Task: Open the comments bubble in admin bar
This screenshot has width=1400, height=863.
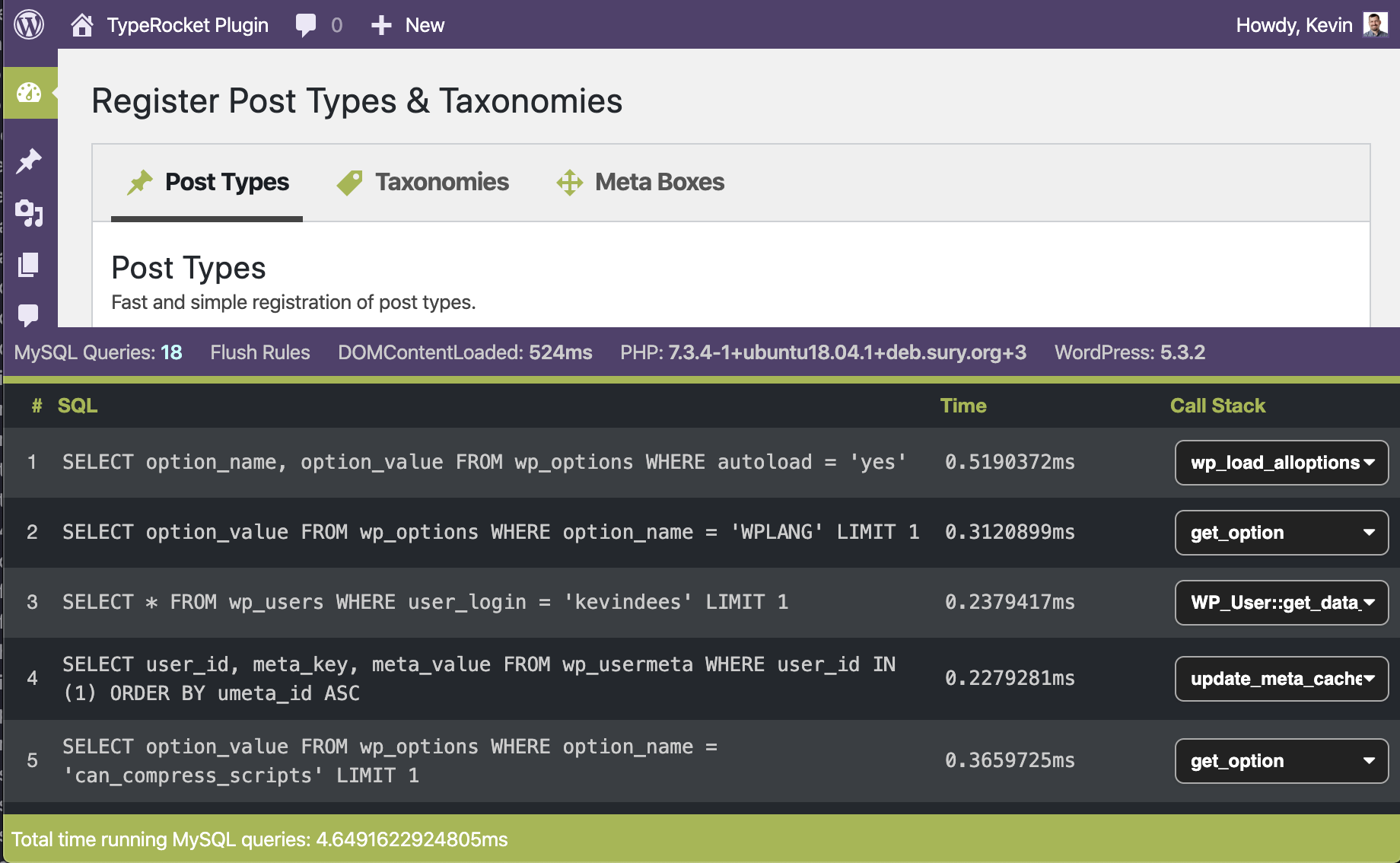Action: click(x=306, y=25)
